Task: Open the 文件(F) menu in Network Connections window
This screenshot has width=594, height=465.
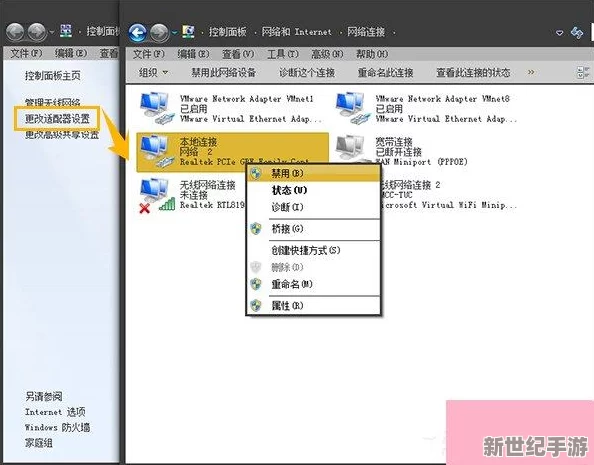Action: pos(149,54)
